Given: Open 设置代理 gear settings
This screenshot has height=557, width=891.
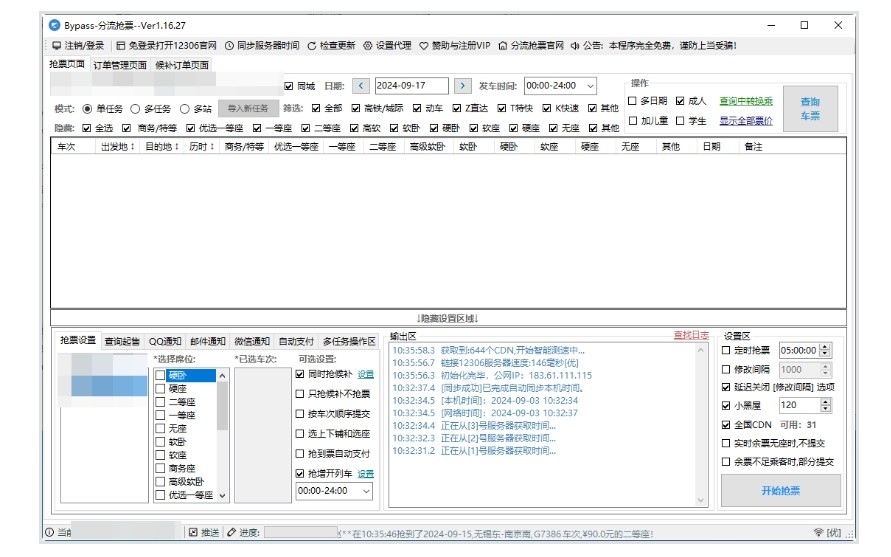Looking at the screenshot, I should [367, 46].
